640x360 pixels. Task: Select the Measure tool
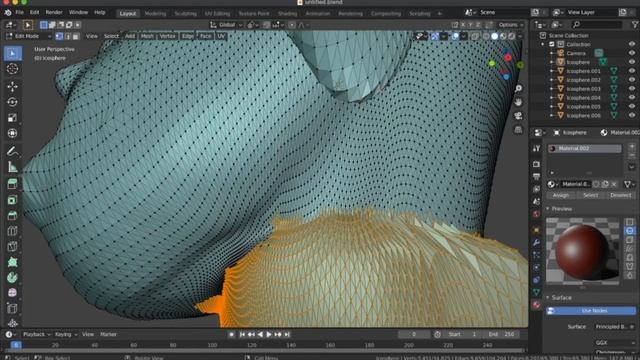pos(12,167)
